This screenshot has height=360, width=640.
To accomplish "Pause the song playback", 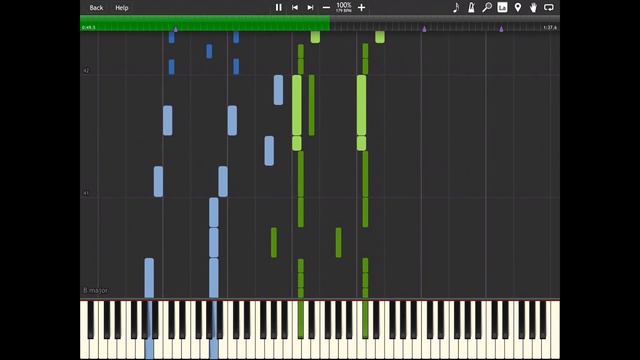I will coord(278,7).
